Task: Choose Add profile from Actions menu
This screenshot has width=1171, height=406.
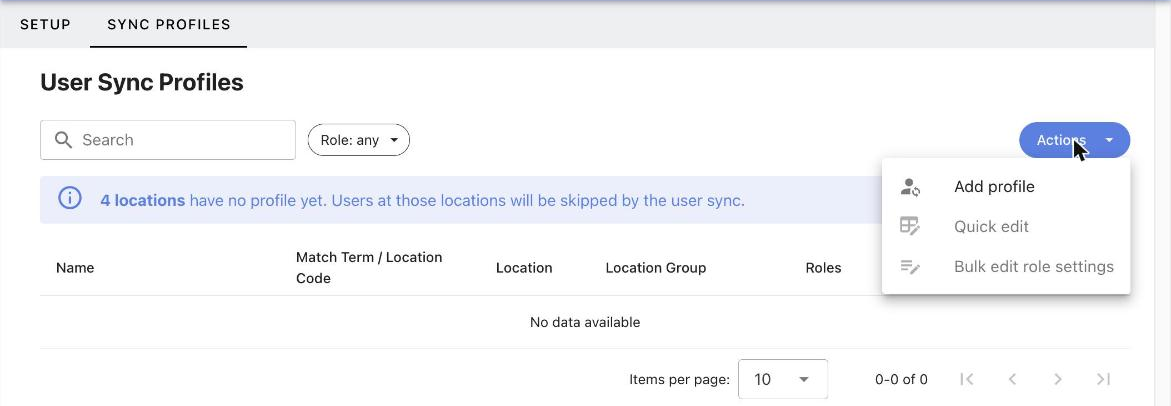Action: (x=1006, y=187)
